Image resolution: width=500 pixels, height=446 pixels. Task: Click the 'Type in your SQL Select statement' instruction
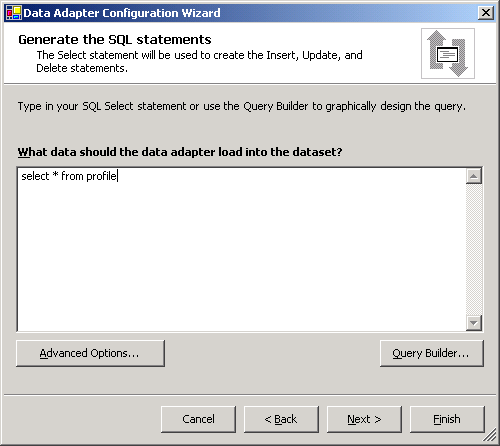tap(242, 106)
